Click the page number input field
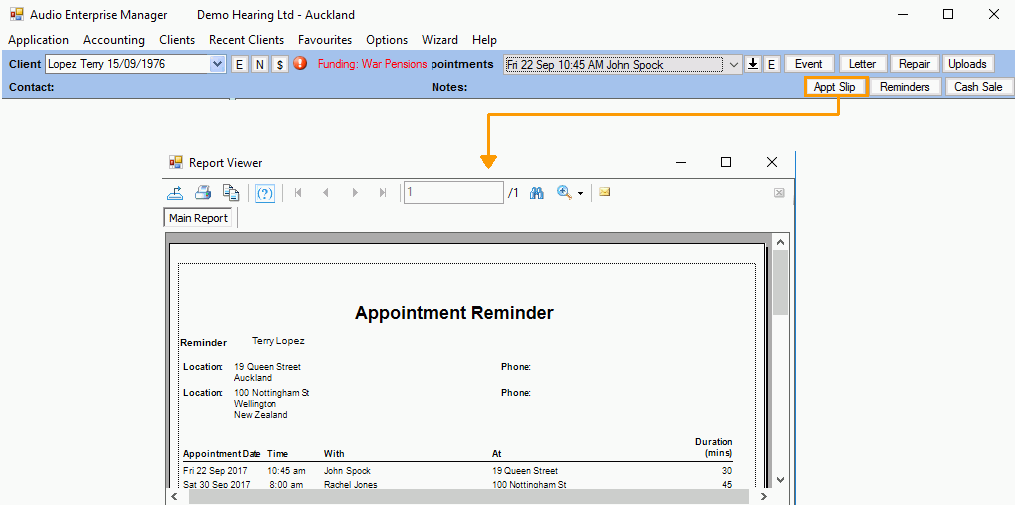 (x=453, y=193)
